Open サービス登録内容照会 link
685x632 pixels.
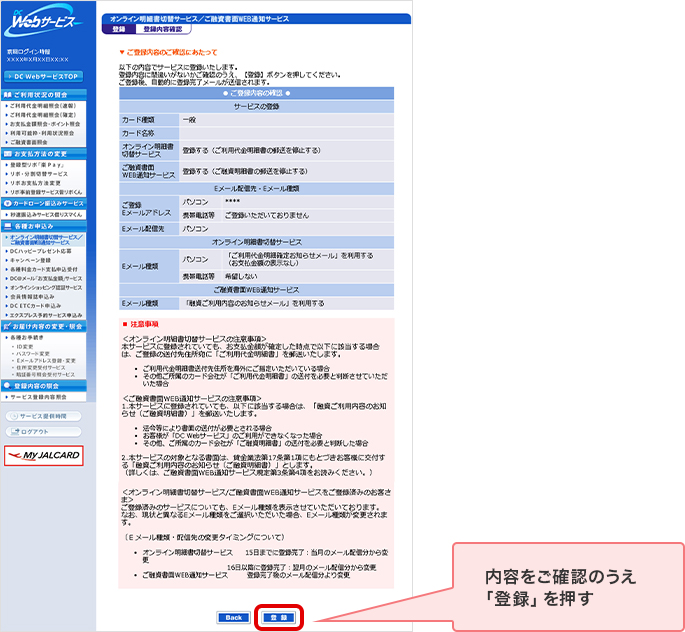coord(38,397)
